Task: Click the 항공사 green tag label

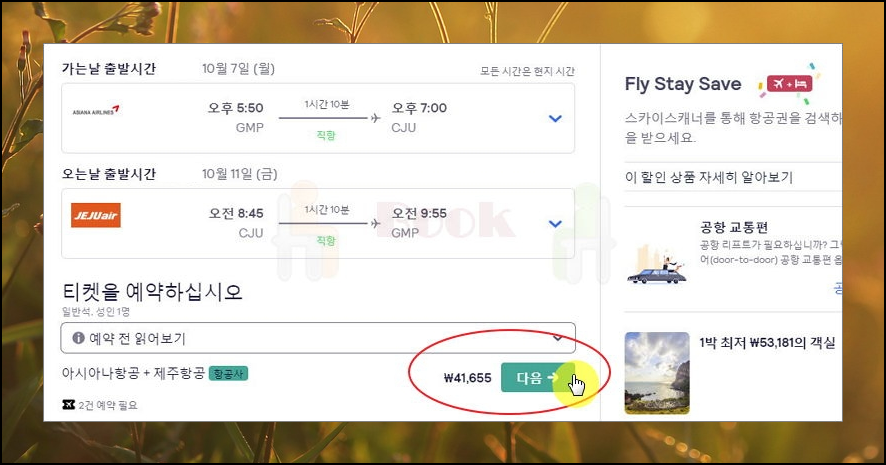Action: coord(228,373)
